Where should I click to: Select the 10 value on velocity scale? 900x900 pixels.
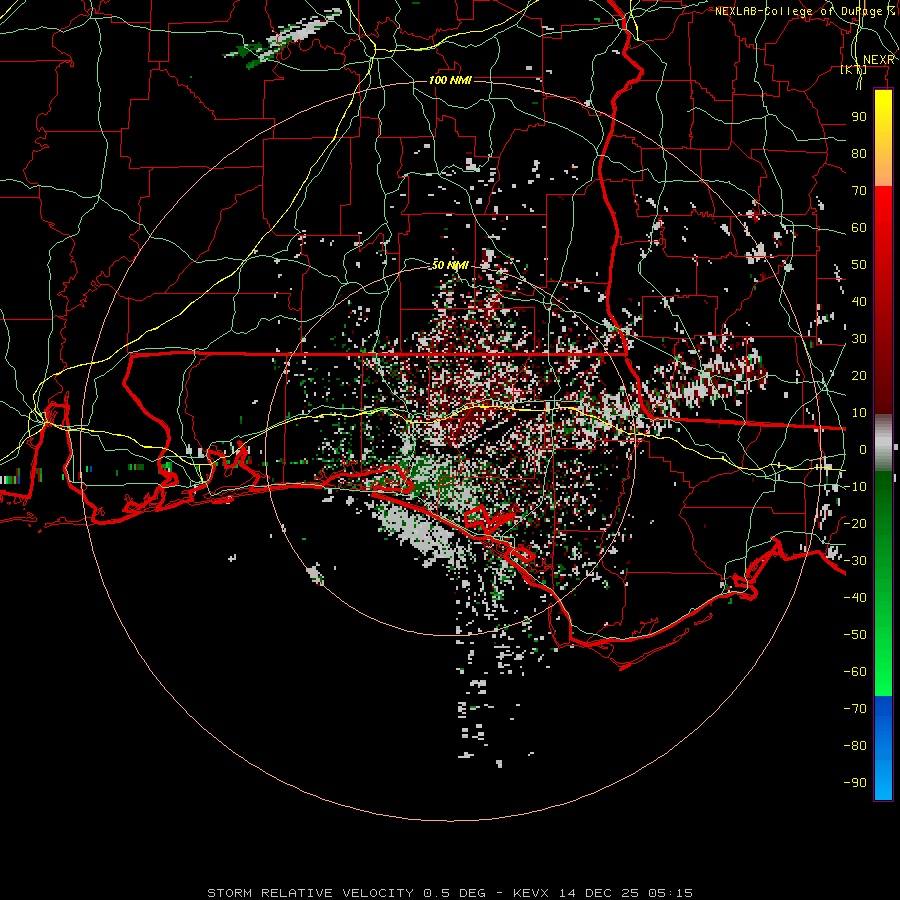coord(859,413)
